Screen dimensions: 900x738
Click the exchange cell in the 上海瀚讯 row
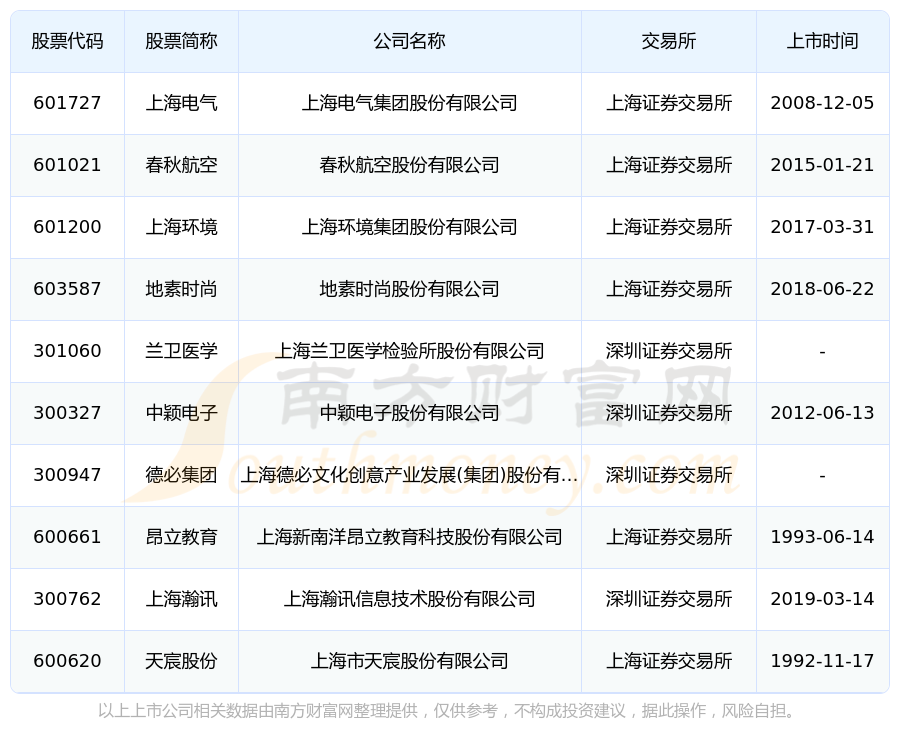click(x=669, y=599)
